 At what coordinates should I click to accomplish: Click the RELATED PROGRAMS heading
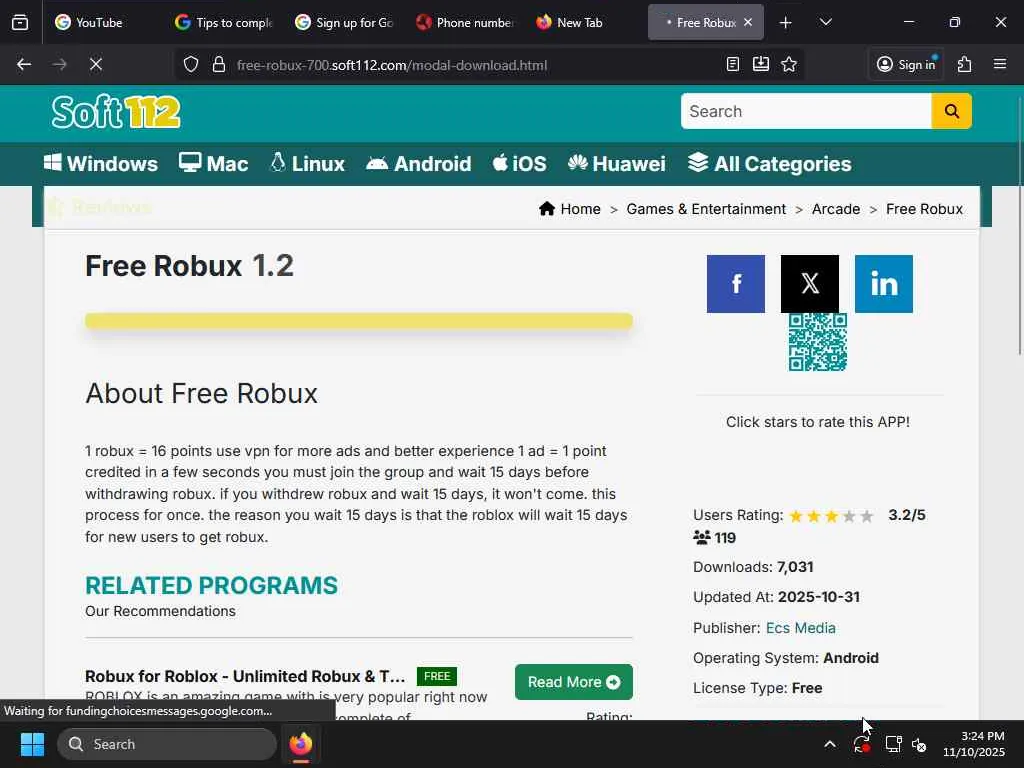click(x=212, y=585)
